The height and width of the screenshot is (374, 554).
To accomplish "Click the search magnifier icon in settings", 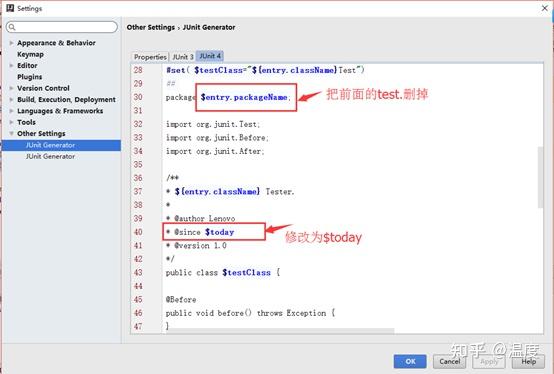I will point(12,27).
